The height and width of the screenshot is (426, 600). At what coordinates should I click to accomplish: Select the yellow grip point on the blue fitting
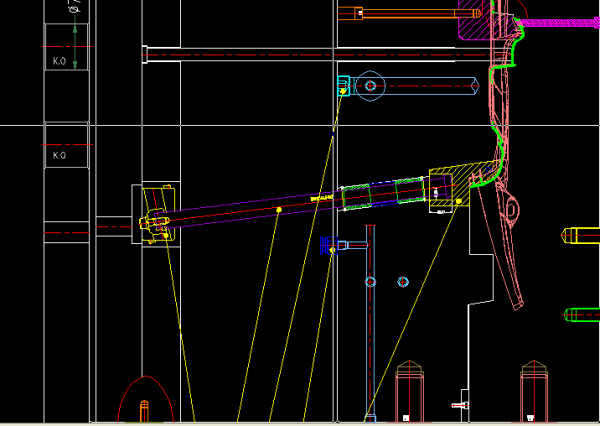click(332, 250)
